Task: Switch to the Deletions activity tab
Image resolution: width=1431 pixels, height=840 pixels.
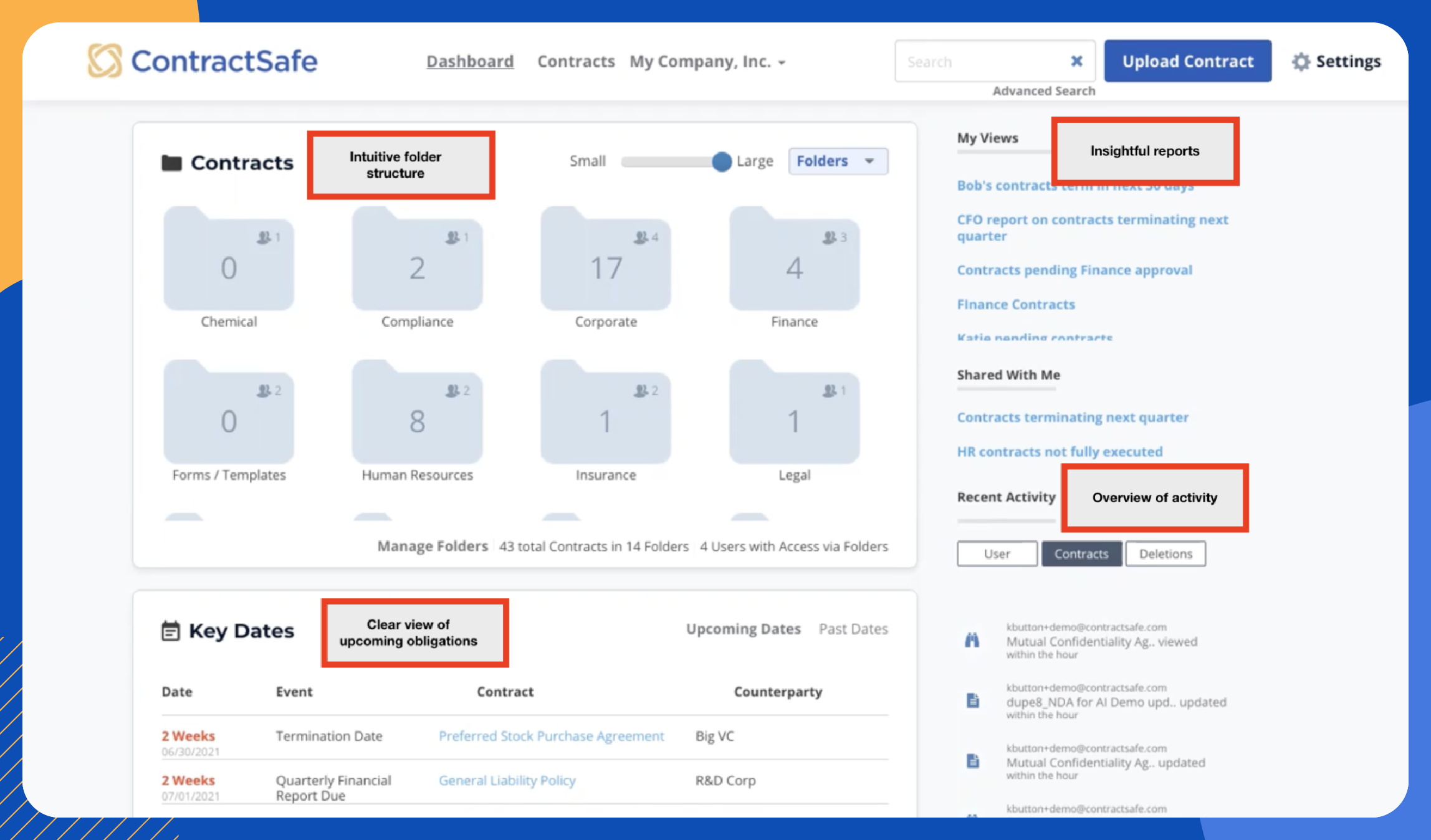Action: (x=1165, y=553)
